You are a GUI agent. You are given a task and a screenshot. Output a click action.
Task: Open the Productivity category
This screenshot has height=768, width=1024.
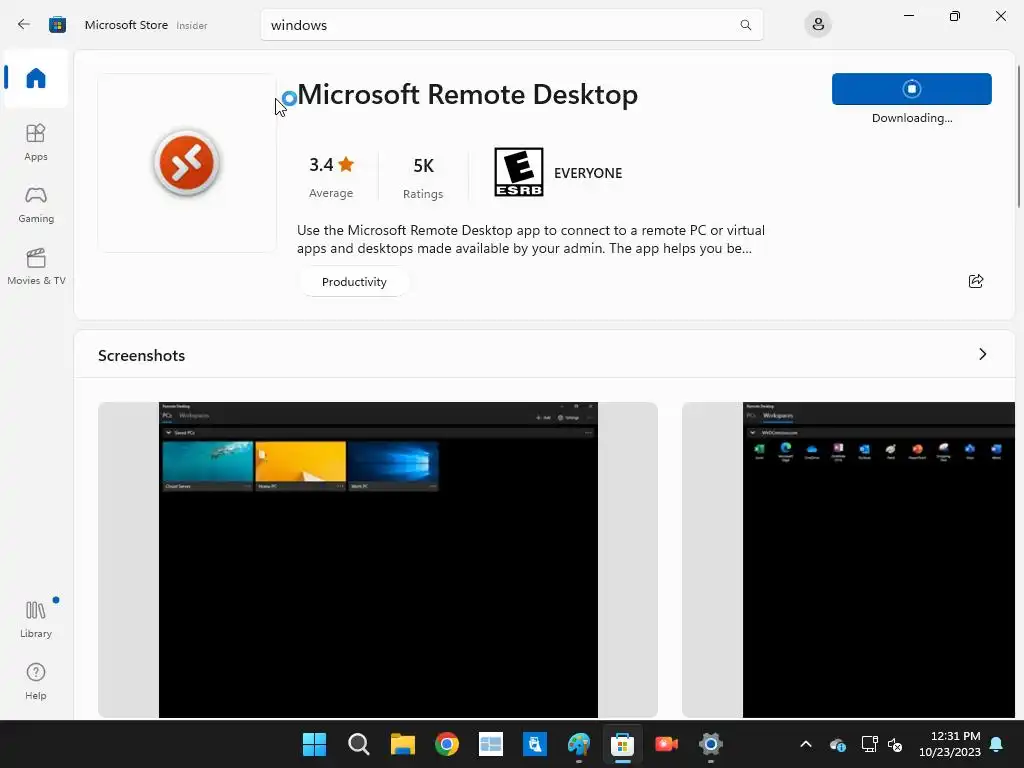point(354,281)
